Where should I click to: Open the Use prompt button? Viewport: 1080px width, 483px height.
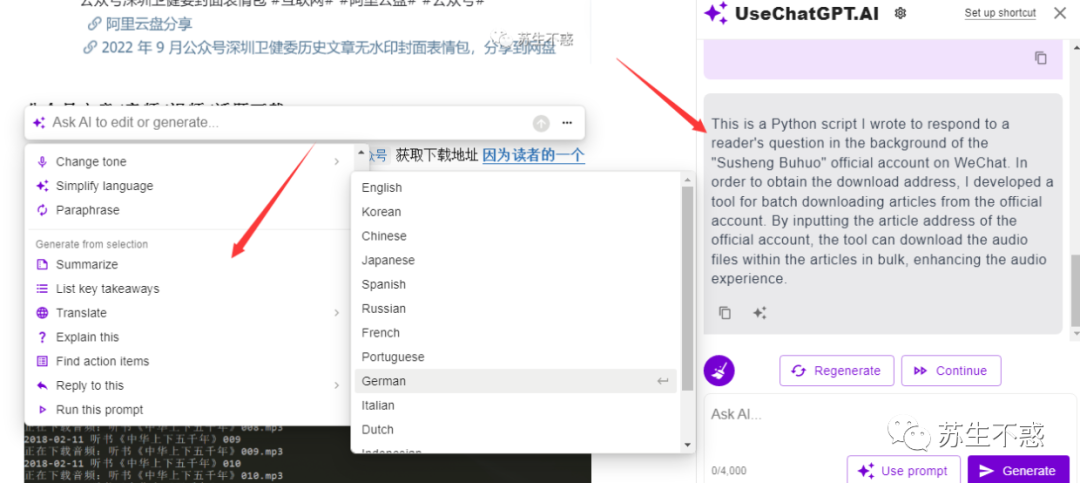pos(903,471)
